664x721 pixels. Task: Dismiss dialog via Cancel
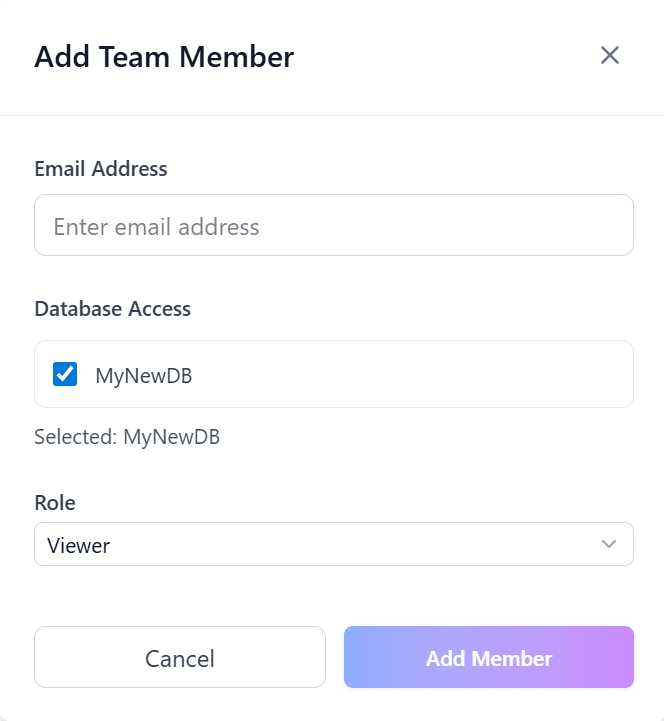coord(180,657)
